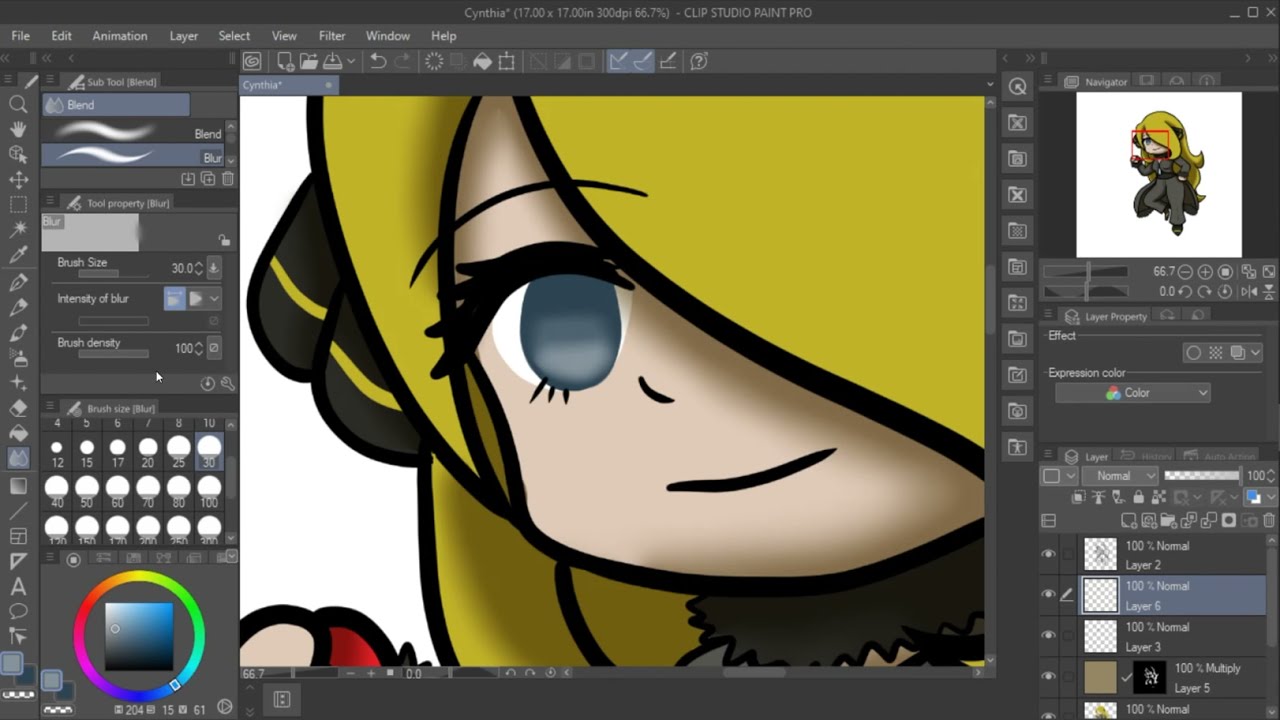Click the Delete sub tool trash icon
The image size is (1280, 720).
pyautogui.click(x=228, y=179)
